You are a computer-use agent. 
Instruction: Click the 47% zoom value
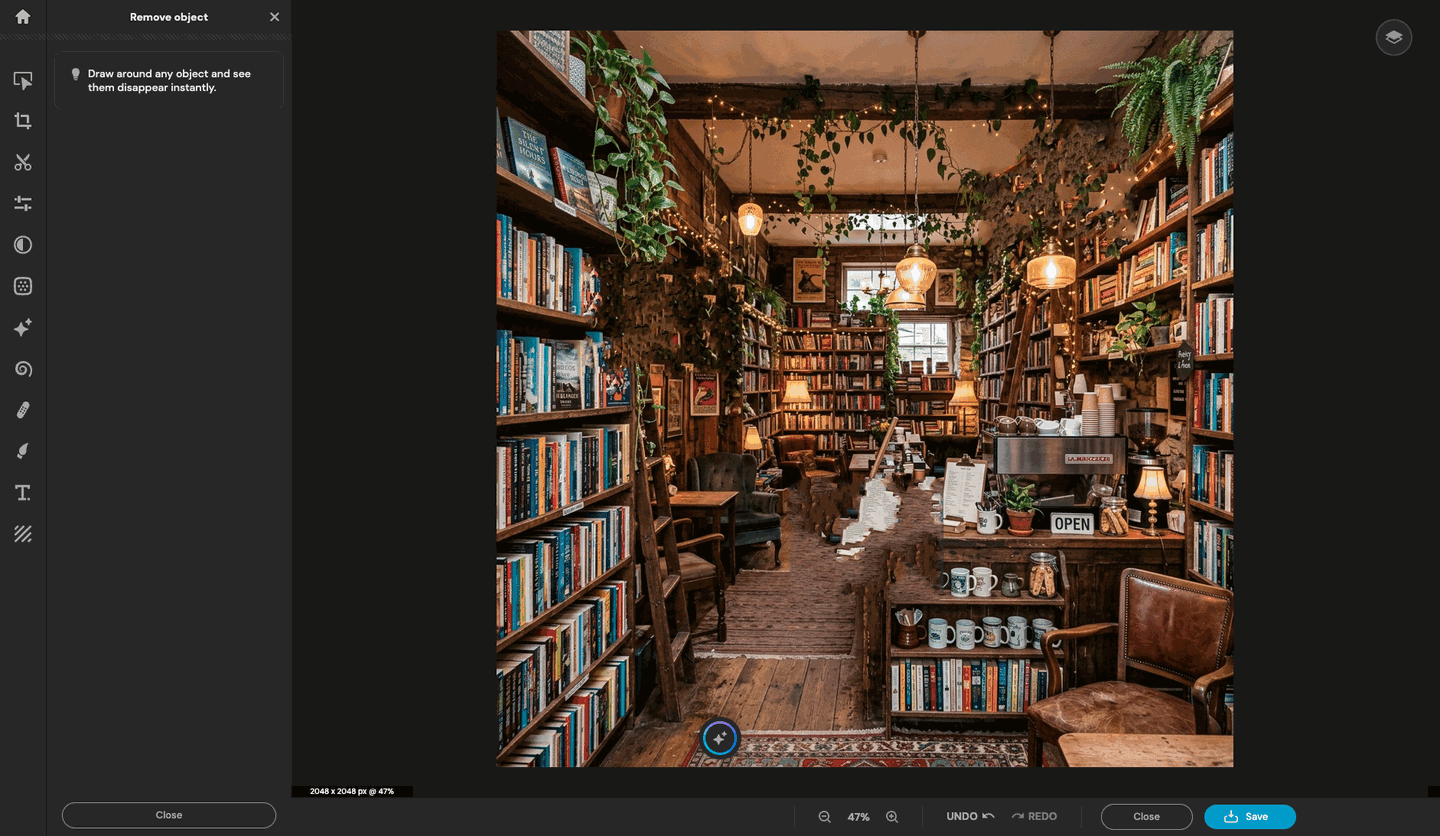858,817
